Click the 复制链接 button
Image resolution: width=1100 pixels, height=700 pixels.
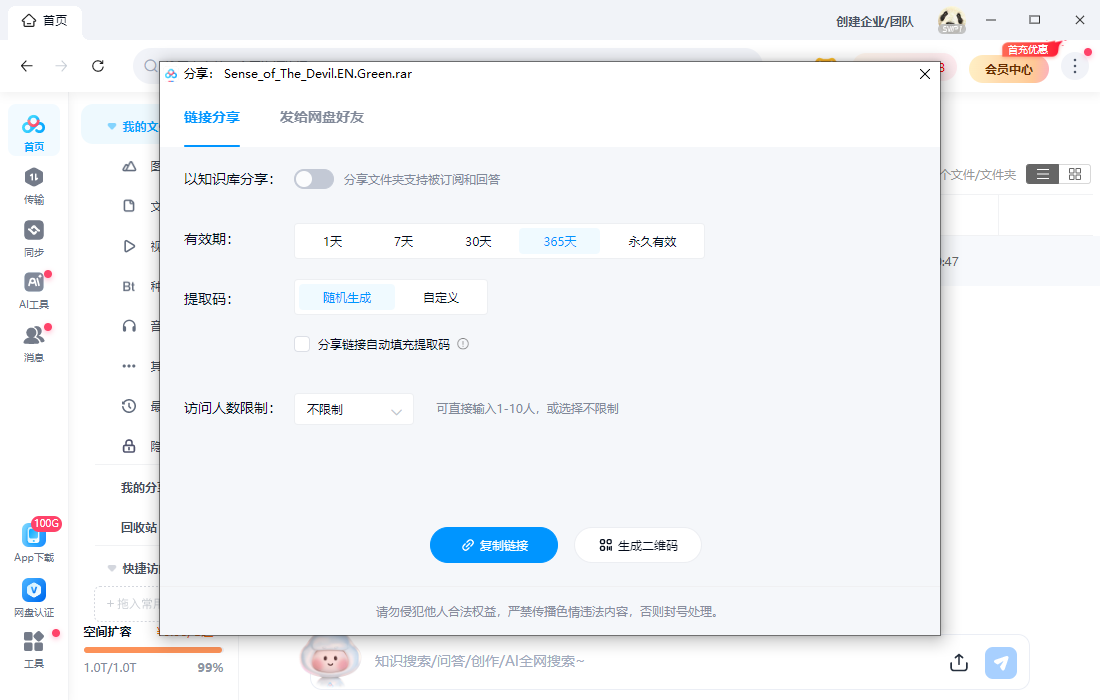pos(494,545)
